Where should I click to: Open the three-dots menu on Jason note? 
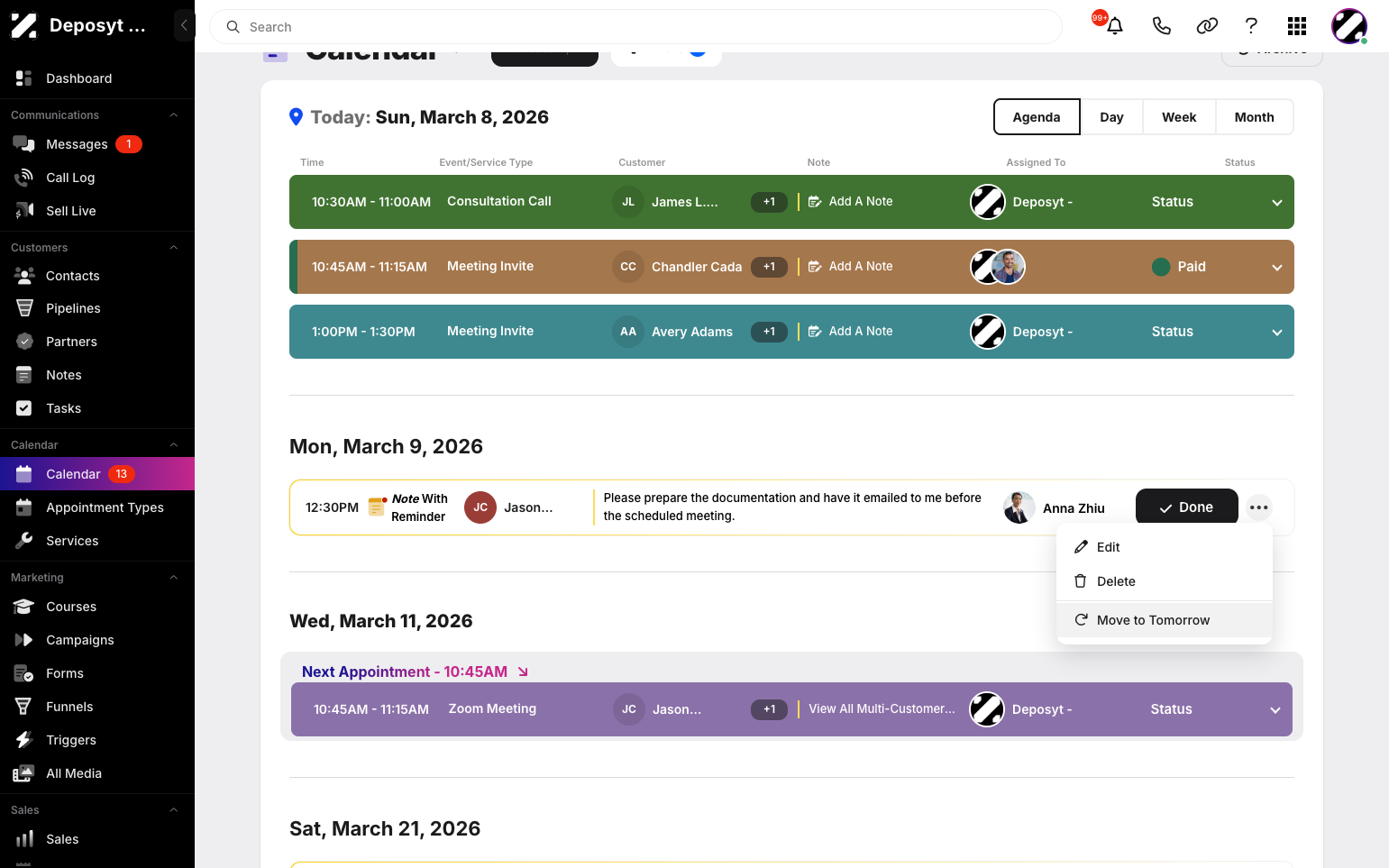click(x=1259, y=507)
